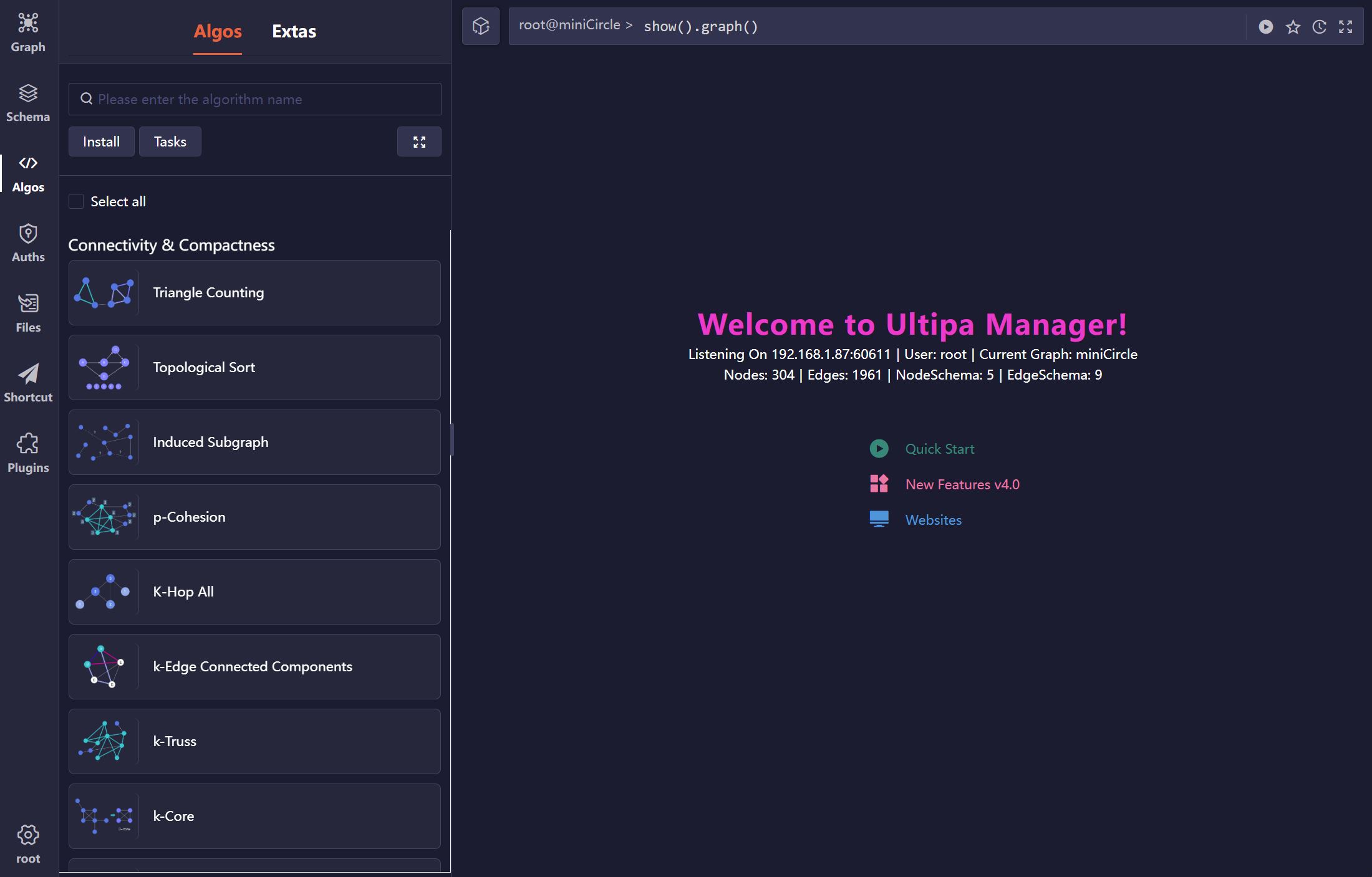Select the k-Truss algorithm label
Image resolution: width=1372 pixels, height=877 pixels.
coord(175,741)
